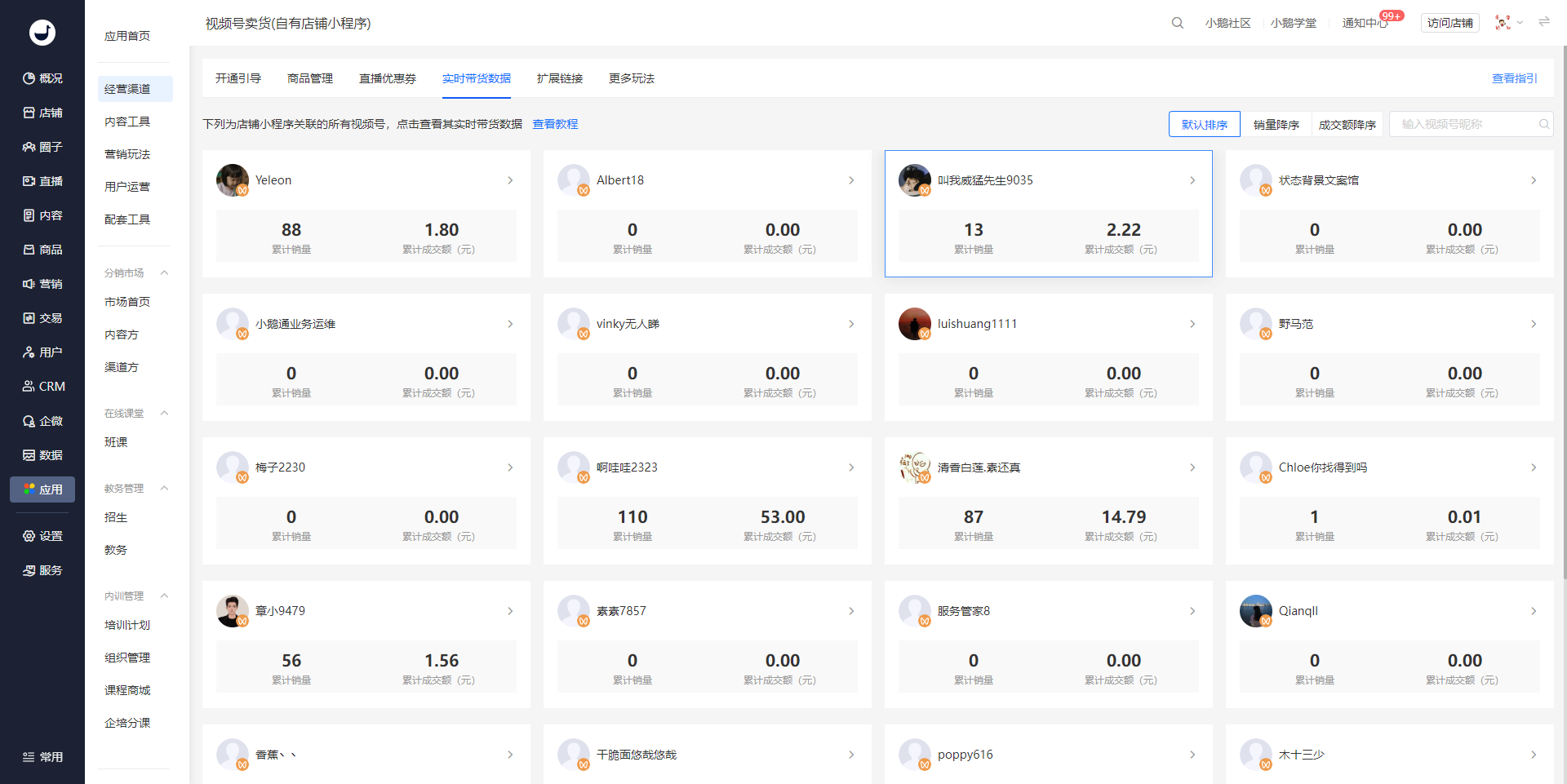This screenshot has height=784, width=1567.
Task: Click the 输入视频号昵称 search input field
Action: click(x=1466, y=124)
